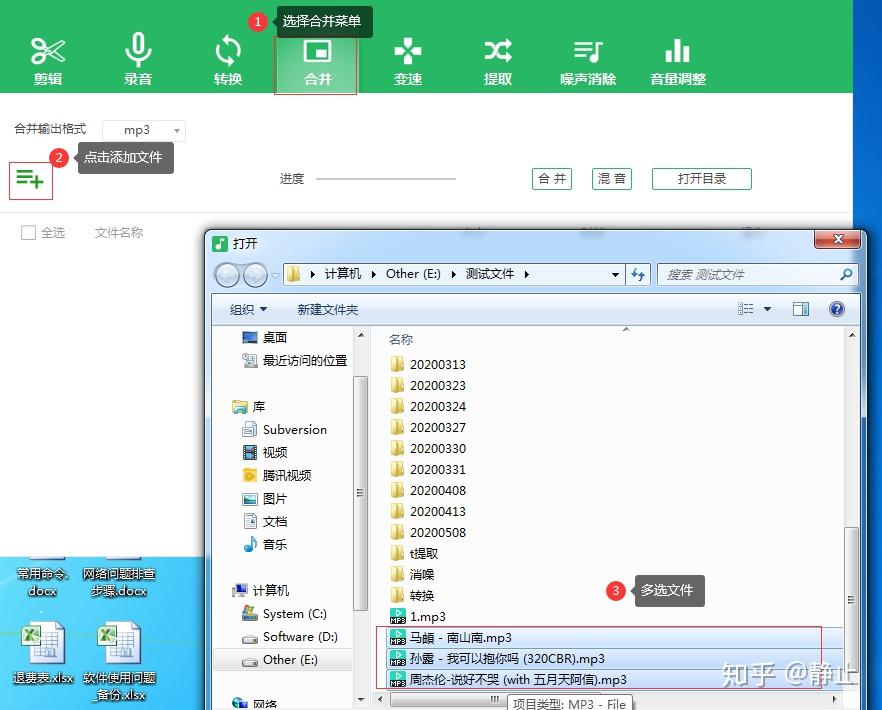This screenshot has height=710, width=882.
Task: Click the green add-files icon
Action: 30,180
